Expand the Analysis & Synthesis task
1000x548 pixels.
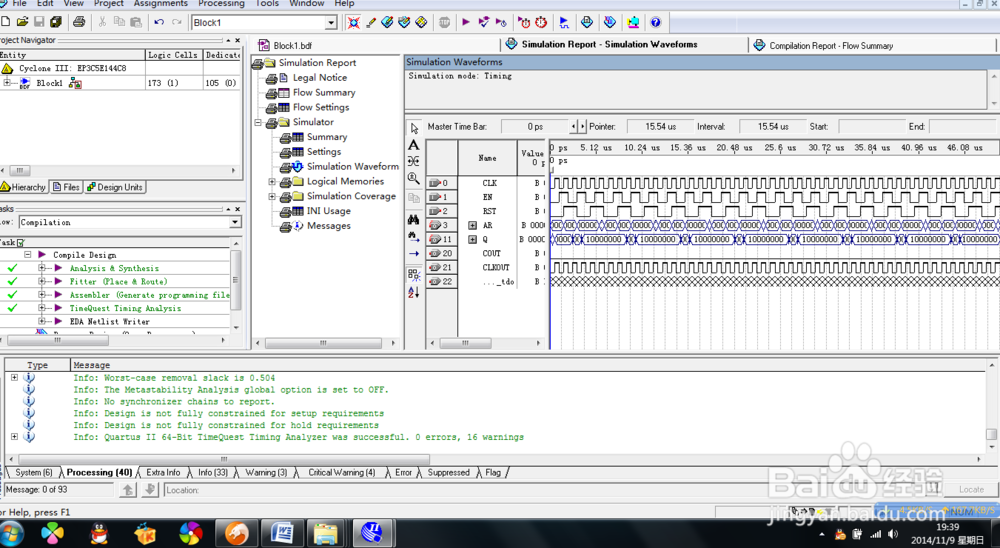click(41, 268)
